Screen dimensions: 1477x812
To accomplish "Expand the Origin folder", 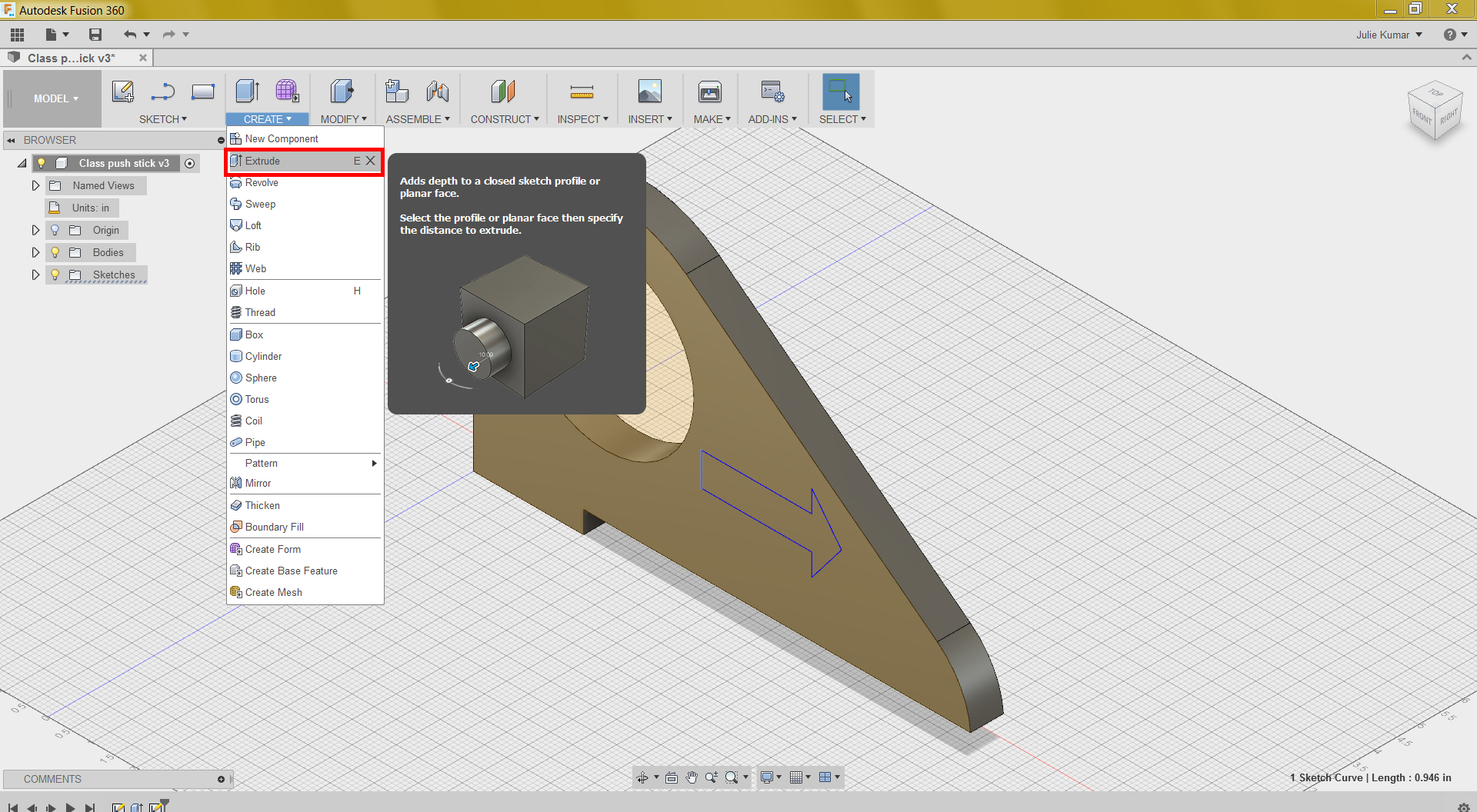I will (x=35, y=230).
